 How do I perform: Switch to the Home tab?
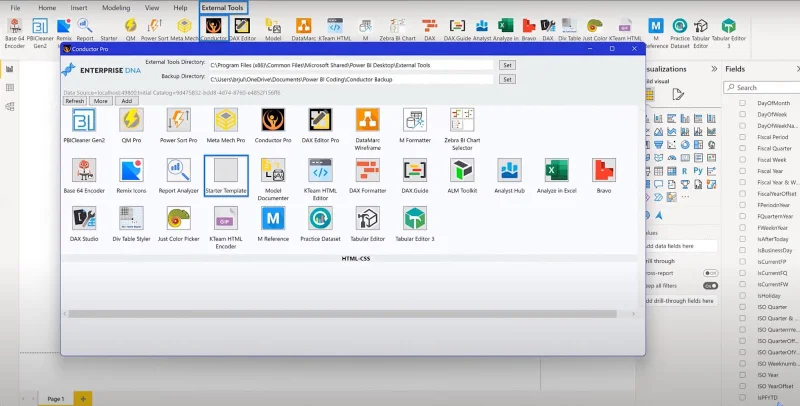(x=47, y=8)
